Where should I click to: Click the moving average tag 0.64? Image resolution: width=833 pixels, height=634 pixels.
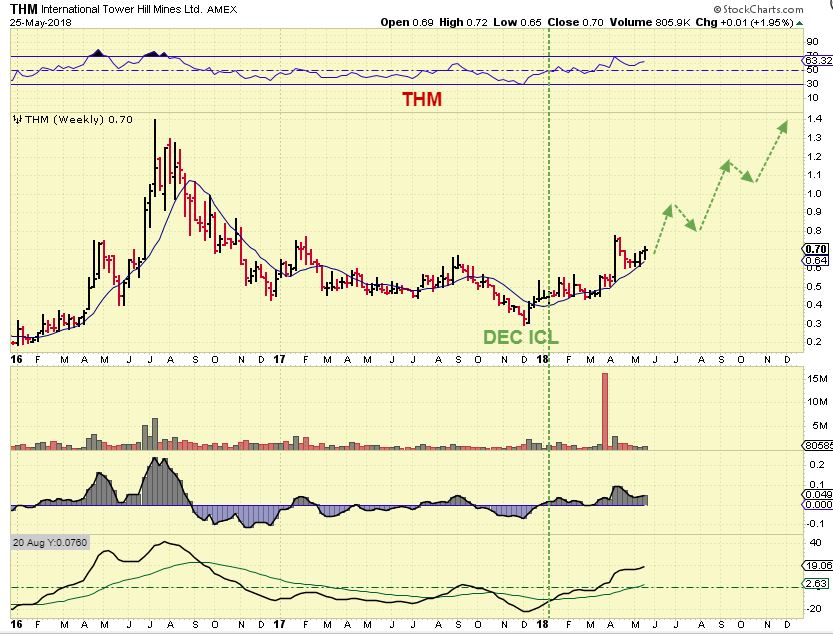[815, 260]
